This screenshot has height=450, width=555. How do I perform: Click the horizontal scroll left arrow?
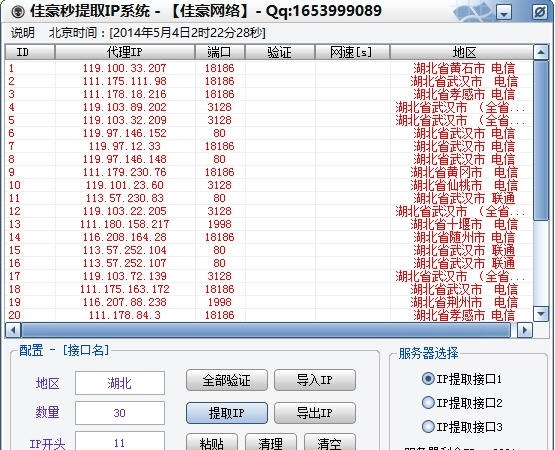coord(13,330)
